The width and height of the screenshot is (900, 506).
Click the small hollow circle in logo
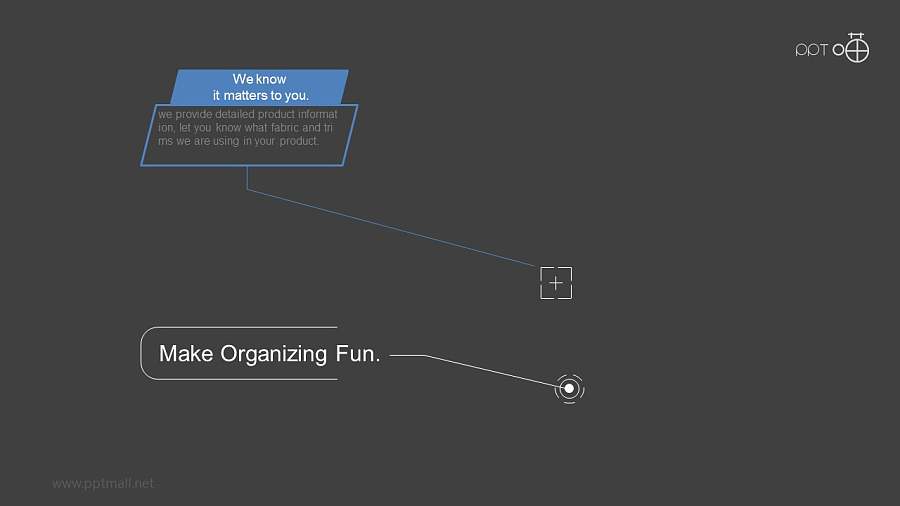[839, 50]
